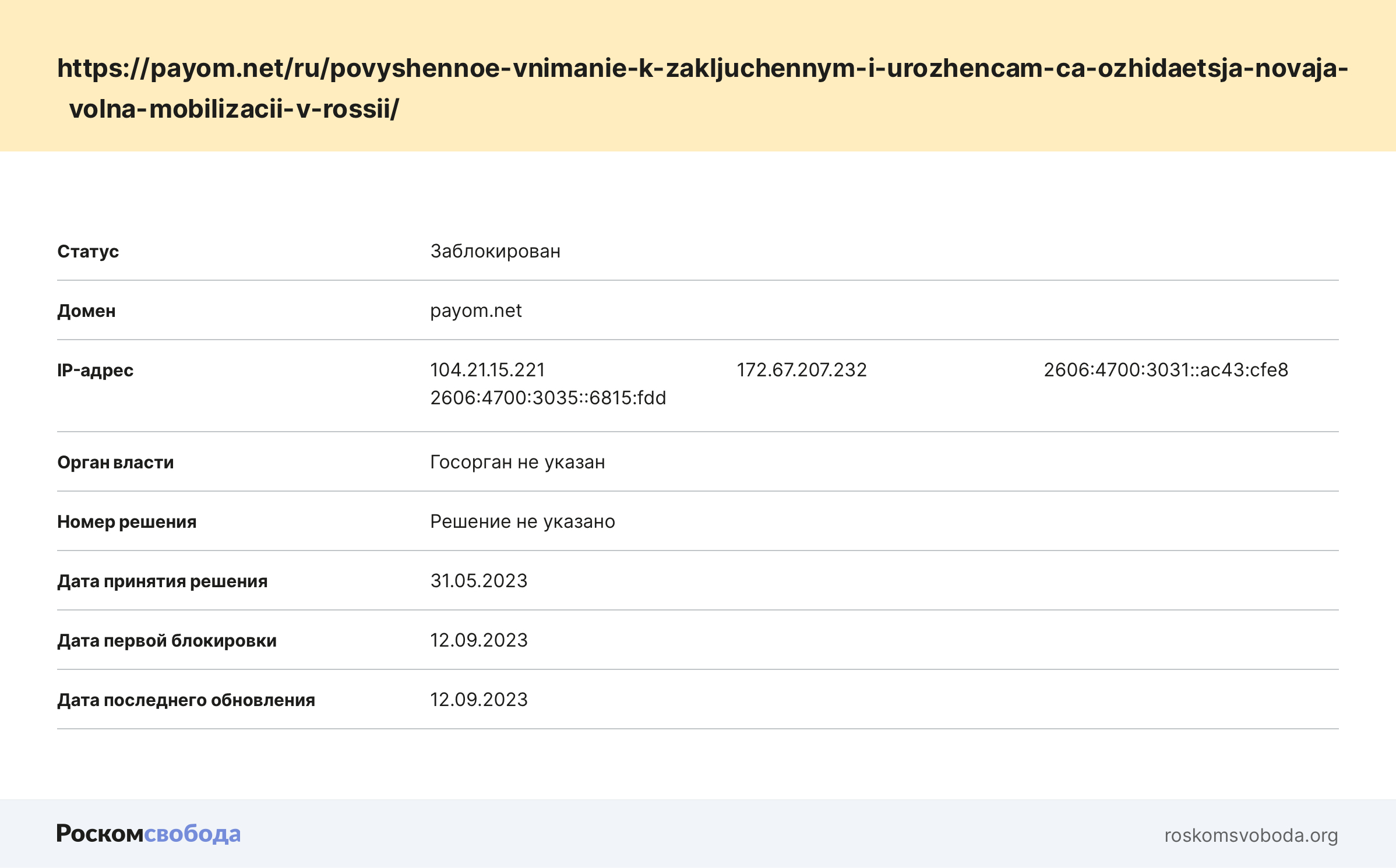Click the Решение не указано text

pos(523,521)
